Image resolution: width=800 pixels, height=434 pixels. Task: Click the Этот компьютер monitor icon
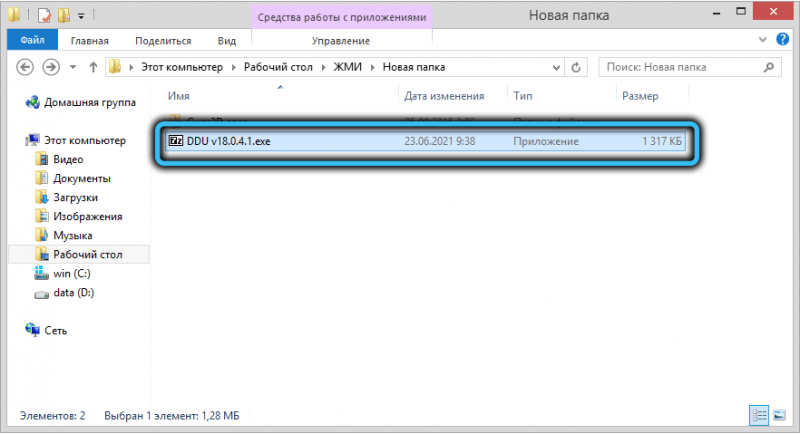[x=33, y=140]
